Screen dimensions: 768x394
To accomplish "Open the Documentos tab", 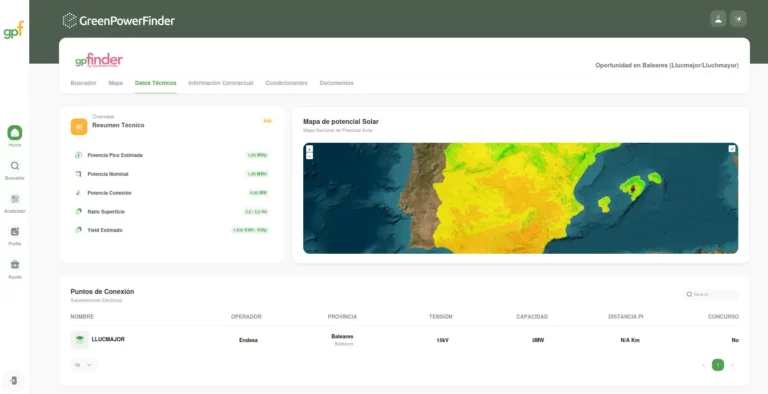I will pos(336,83).
